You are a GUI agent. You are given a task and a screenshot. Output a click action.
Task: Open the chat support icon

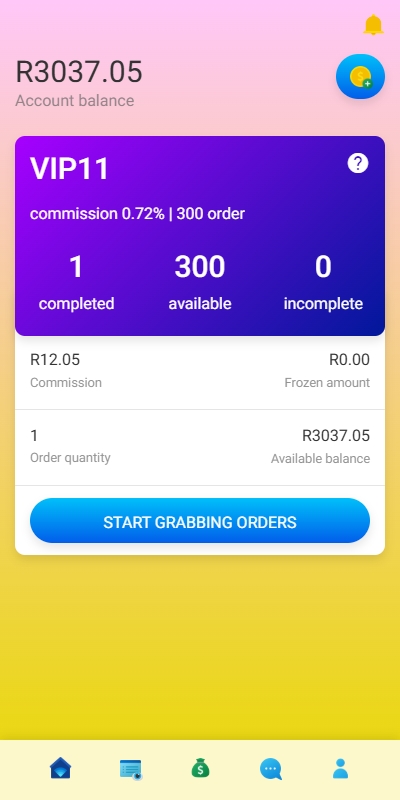click(x=270, y=769)
